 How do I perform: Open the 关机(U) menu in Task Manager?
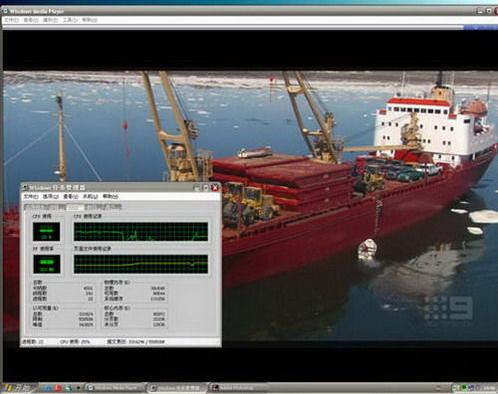coord(90,196)
